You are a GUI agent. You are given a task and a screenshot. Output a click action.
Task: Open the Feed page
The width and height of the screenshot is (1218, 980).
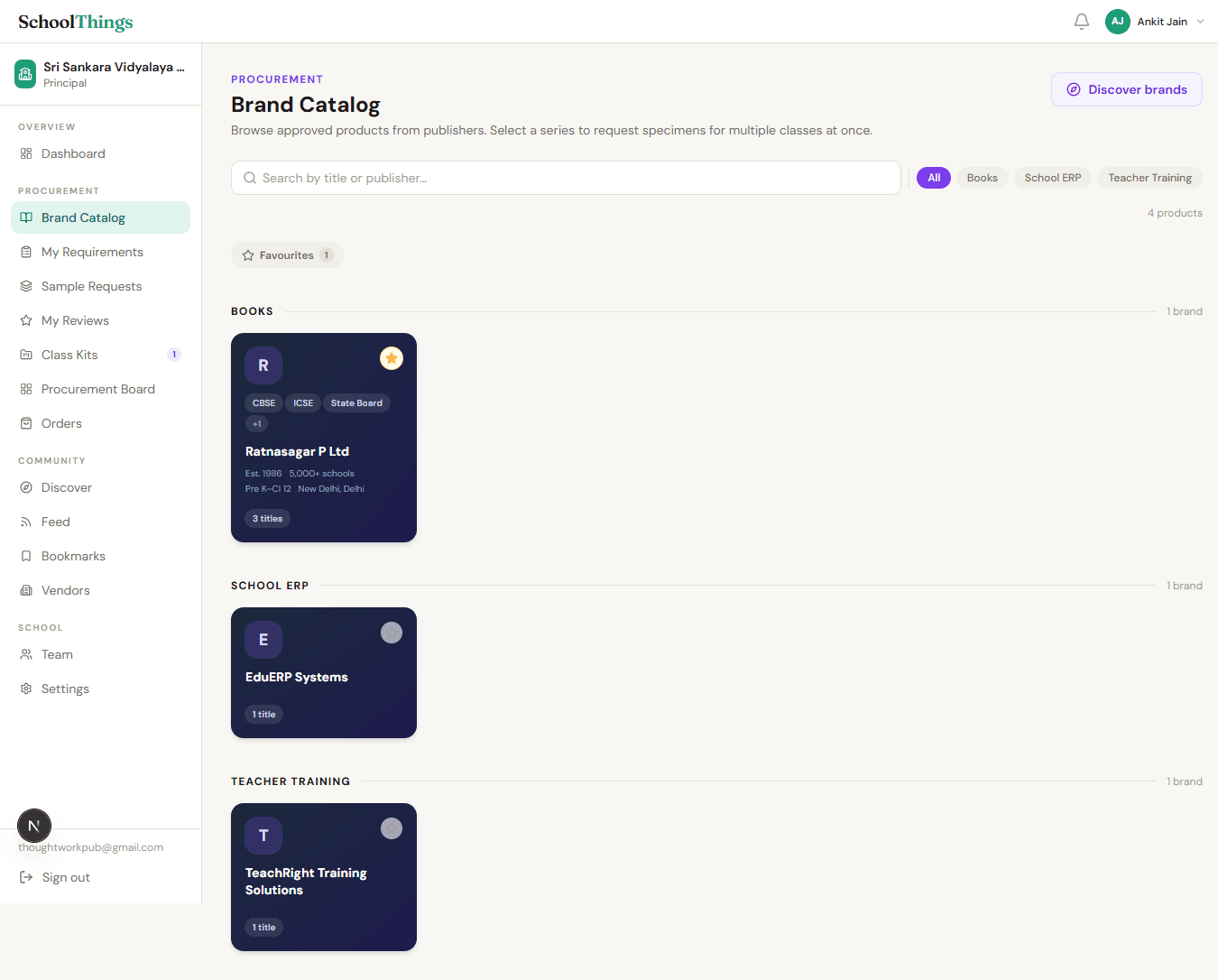pyautogui.click(x=100, y=522)
